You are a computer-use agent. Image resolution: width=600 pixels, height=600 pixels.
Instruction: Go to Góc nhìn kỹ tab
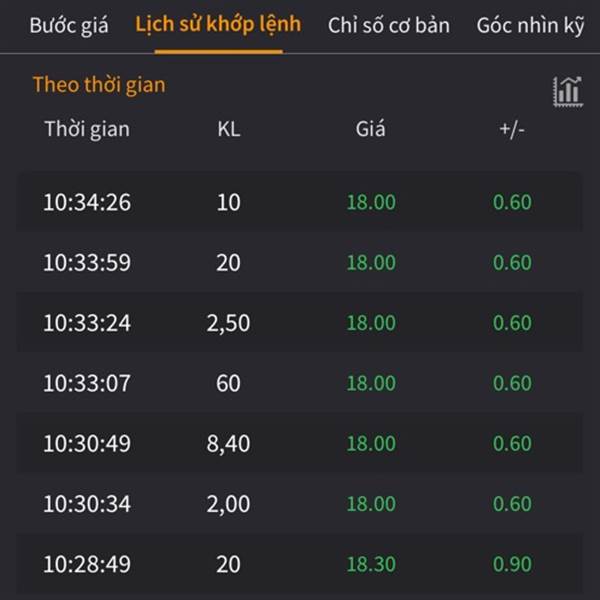530,26
